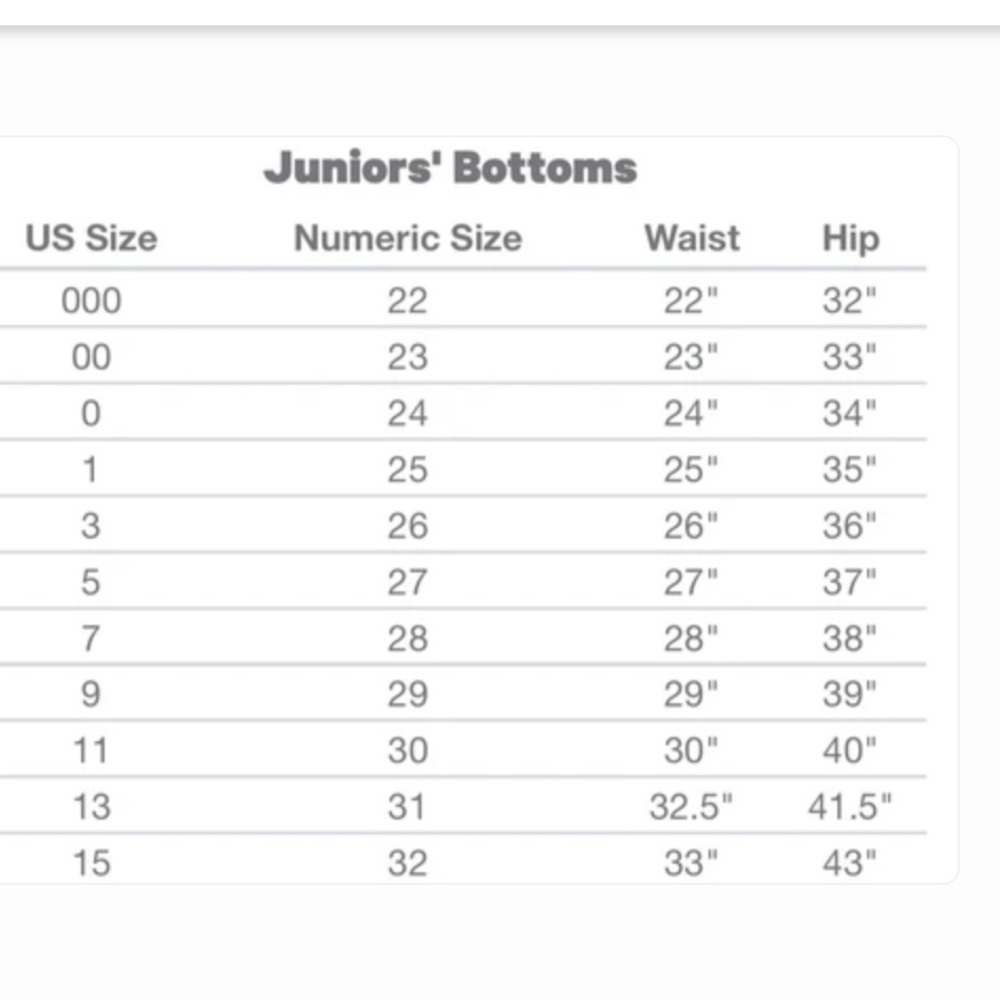1000x1000 pixels.
Task: Click the Waist column header
Action: pyautogui.click(x=692, y=238)
